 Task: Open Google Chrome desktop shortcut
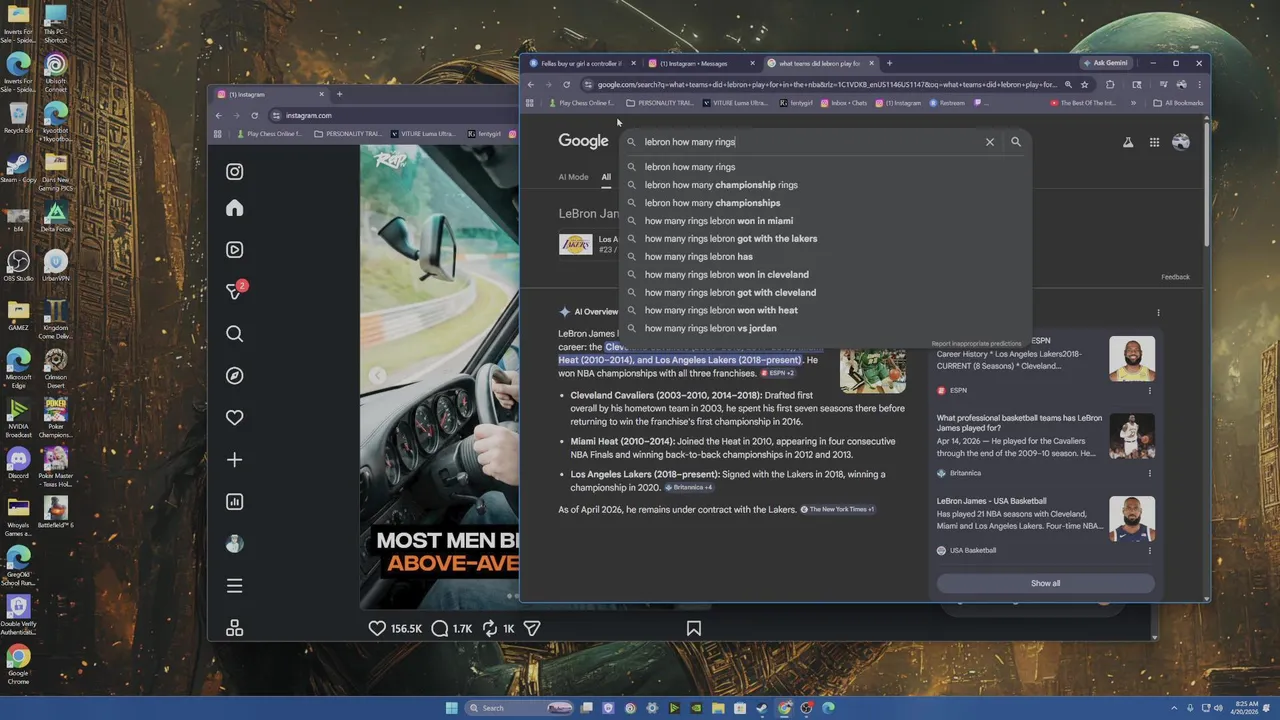18,662
